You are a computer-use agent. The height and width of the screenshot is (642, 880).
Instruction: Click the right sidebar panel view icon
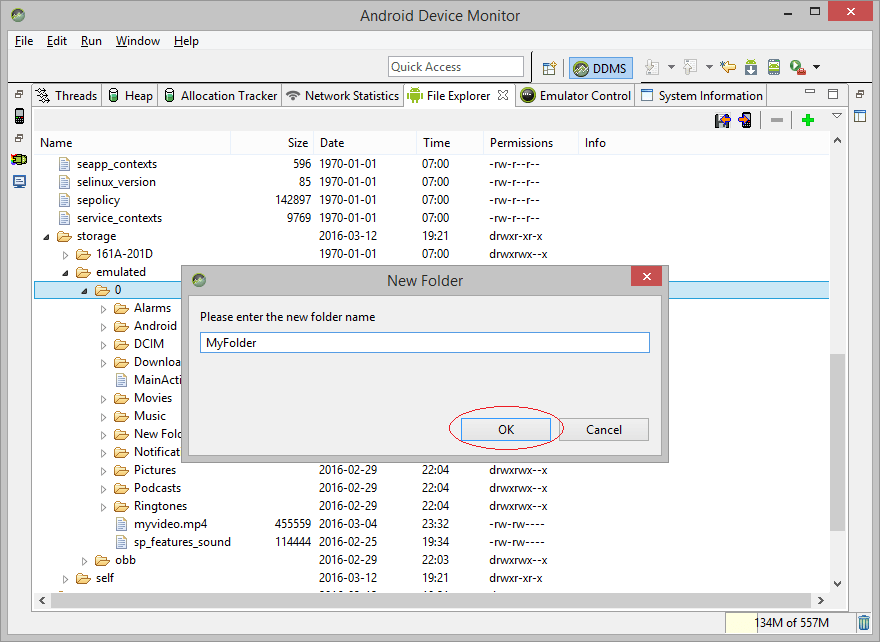[x=860, y=116]
